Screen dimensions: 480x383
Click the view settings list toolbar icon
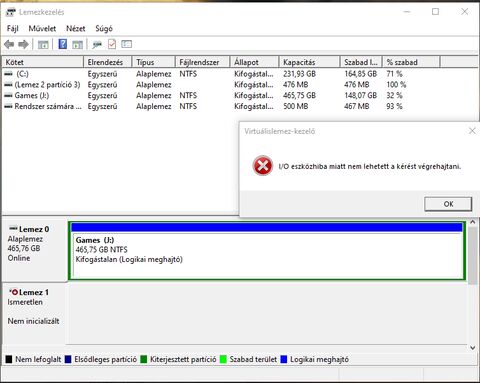[x=127, y=44]
